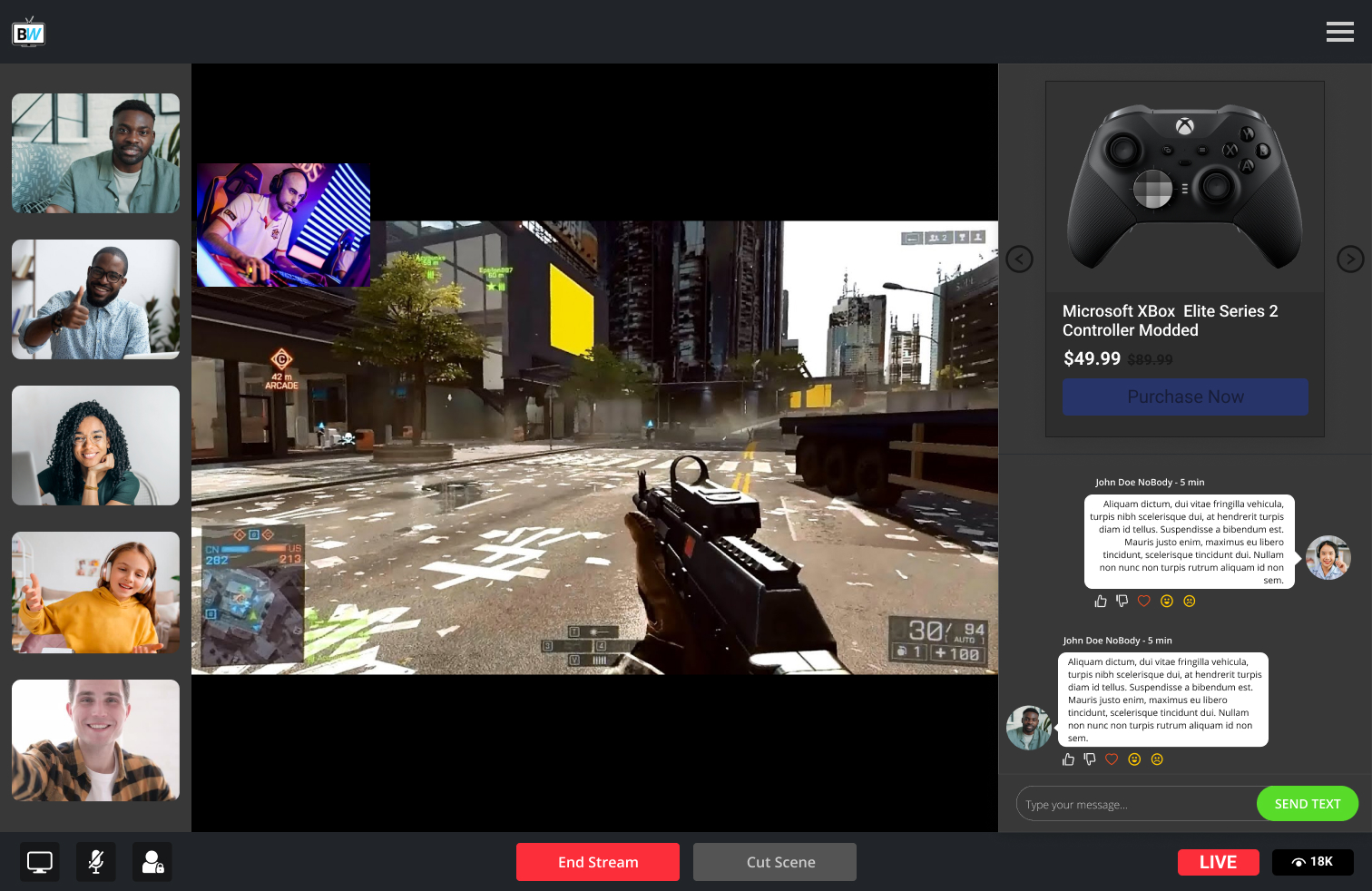
Task: Click the user lock icon
Action: (x=152, y=862)
